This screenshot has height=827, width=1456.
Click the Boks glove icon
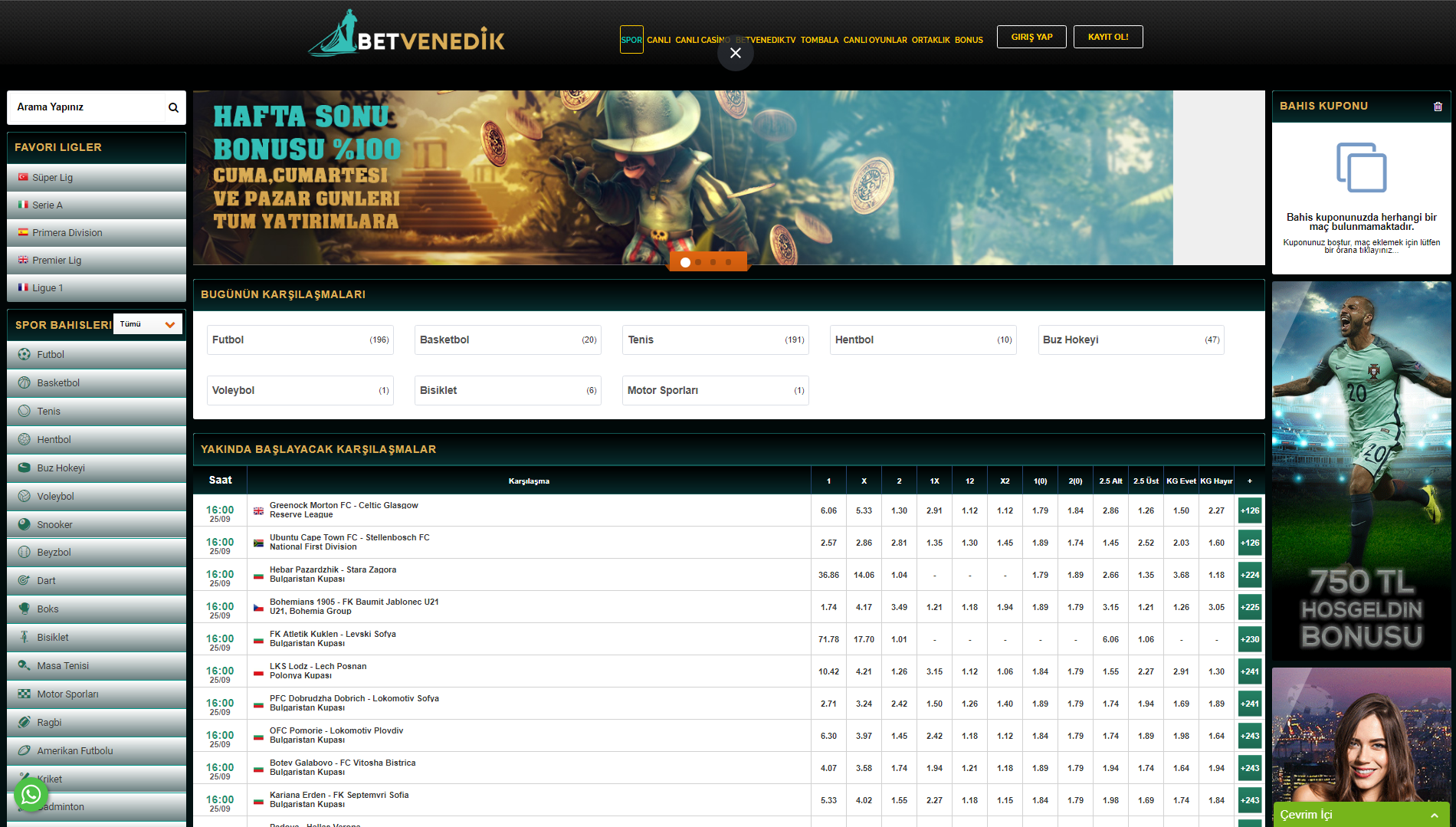click(x=25, y=609)
